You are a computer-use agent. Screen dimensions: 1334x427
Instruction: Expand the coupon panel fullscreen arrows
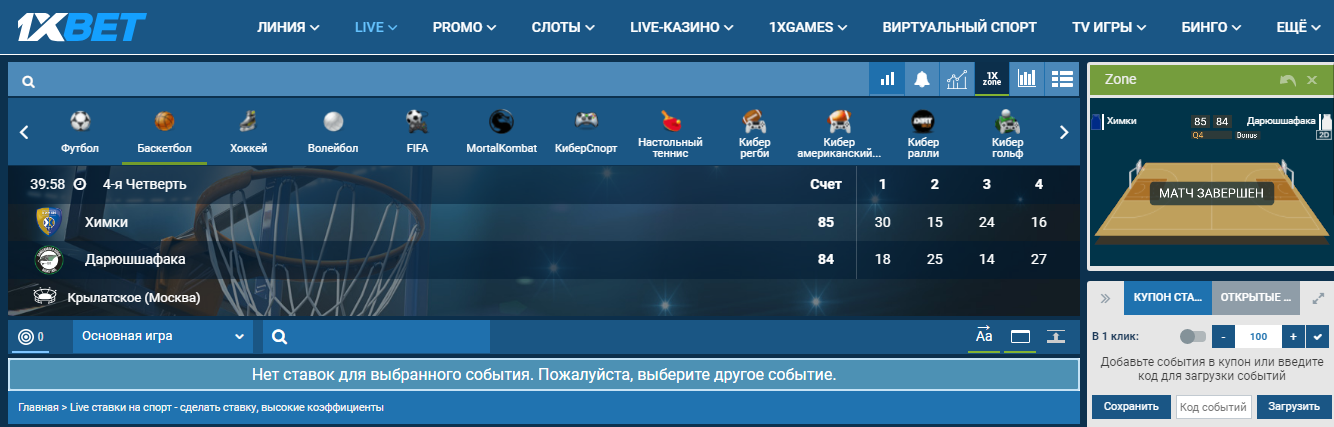[x=1318, y=298]
